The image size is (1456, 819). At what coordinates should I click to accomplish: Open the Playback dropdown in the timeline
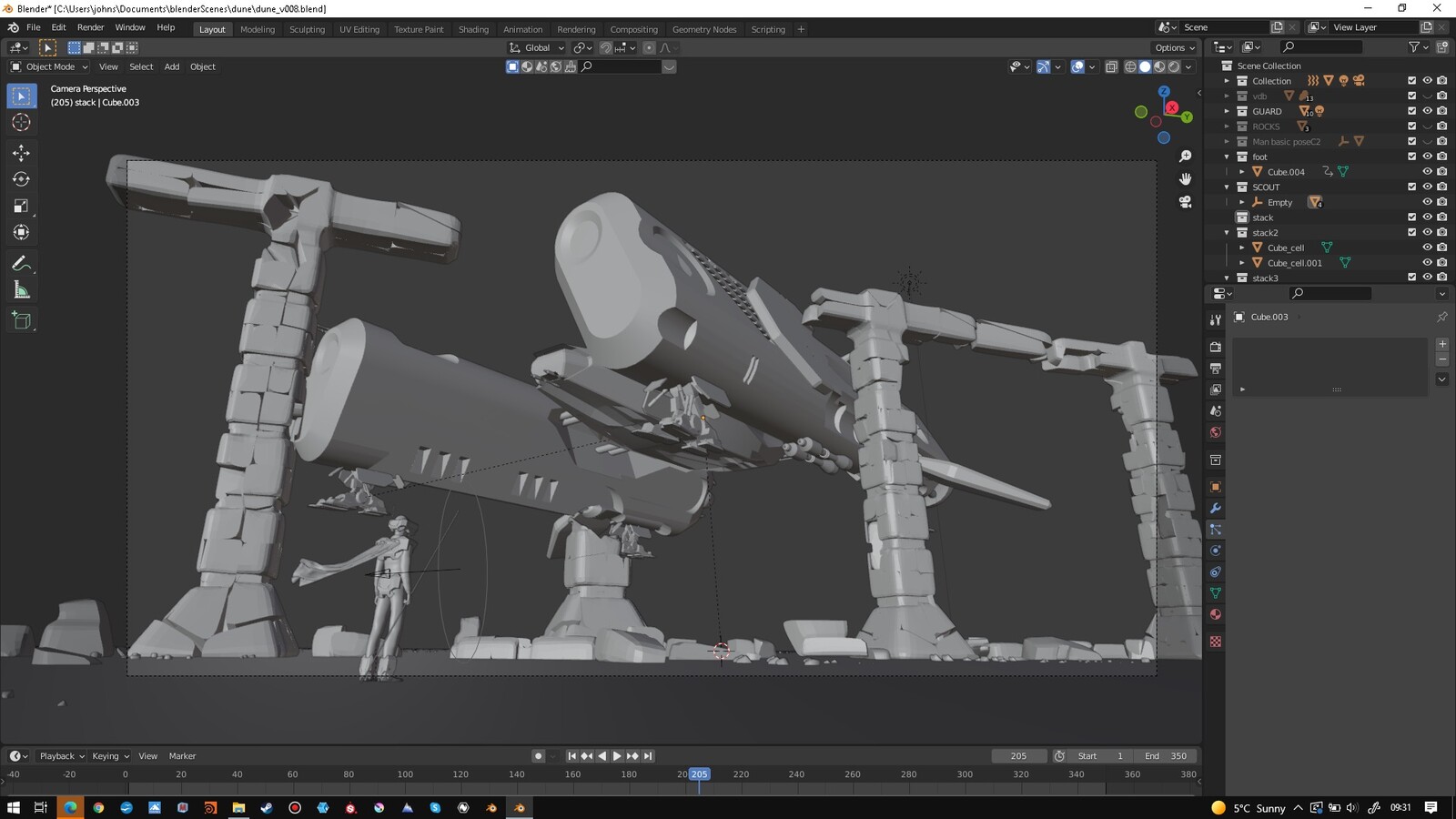point(62,756)
